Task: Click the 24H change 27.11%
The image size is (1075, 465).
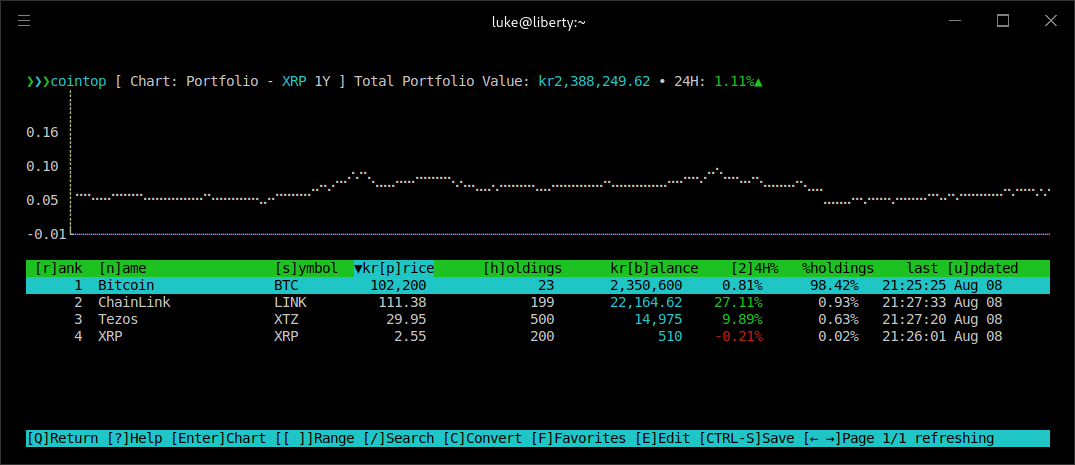Action: [x=738, y=302]
